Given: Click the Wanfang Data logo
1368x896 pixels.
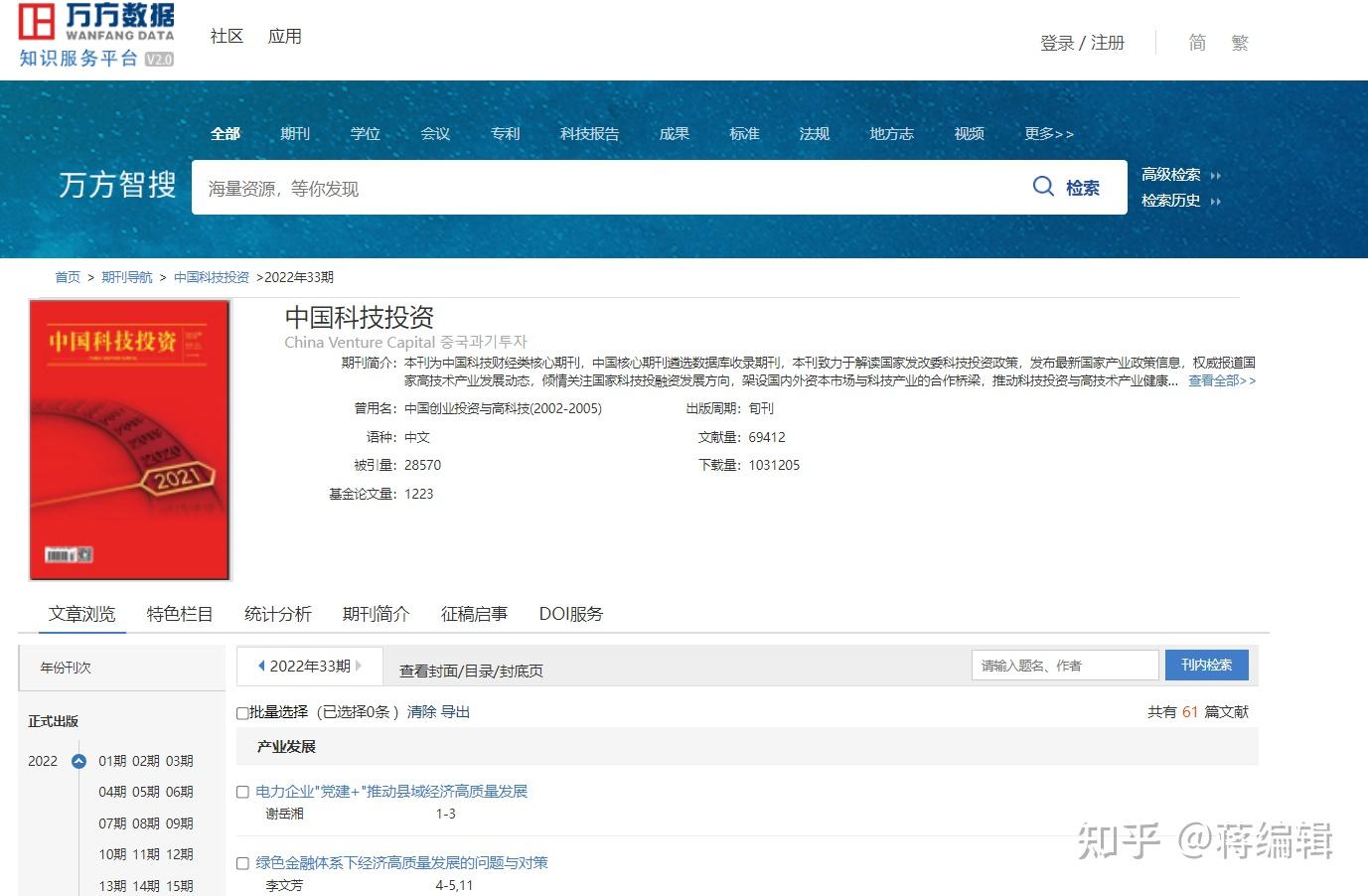Looking at the screenshot, I should tap(96, 35).
